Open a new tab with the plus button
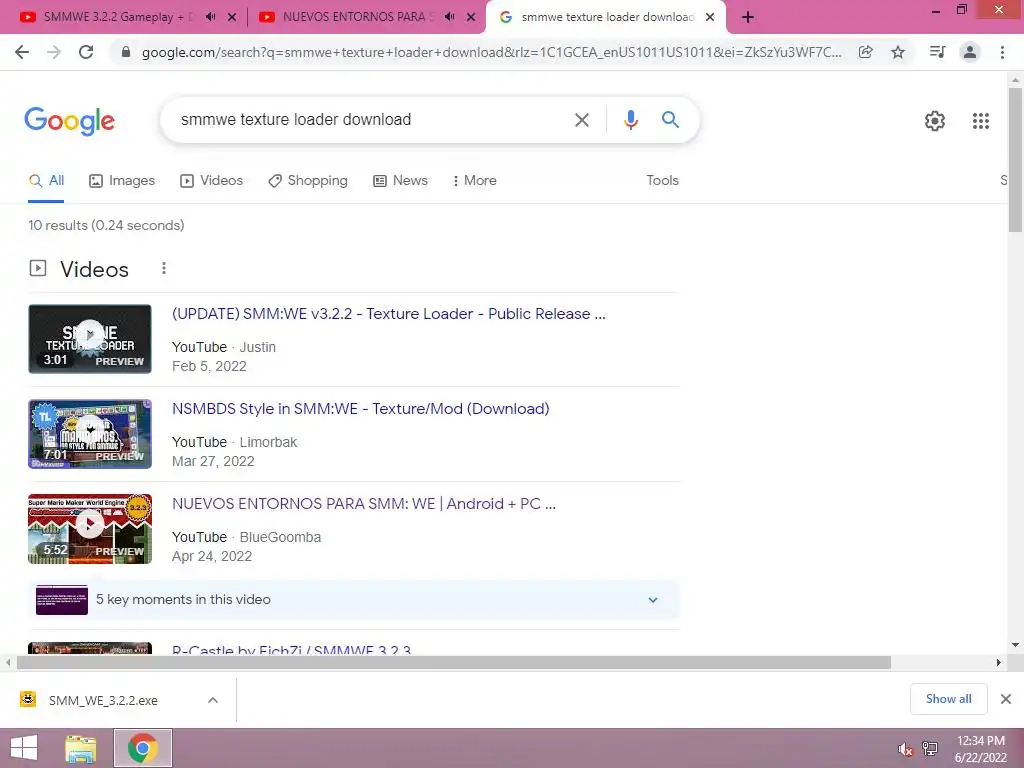1024x768 pixels. (748, 17)
